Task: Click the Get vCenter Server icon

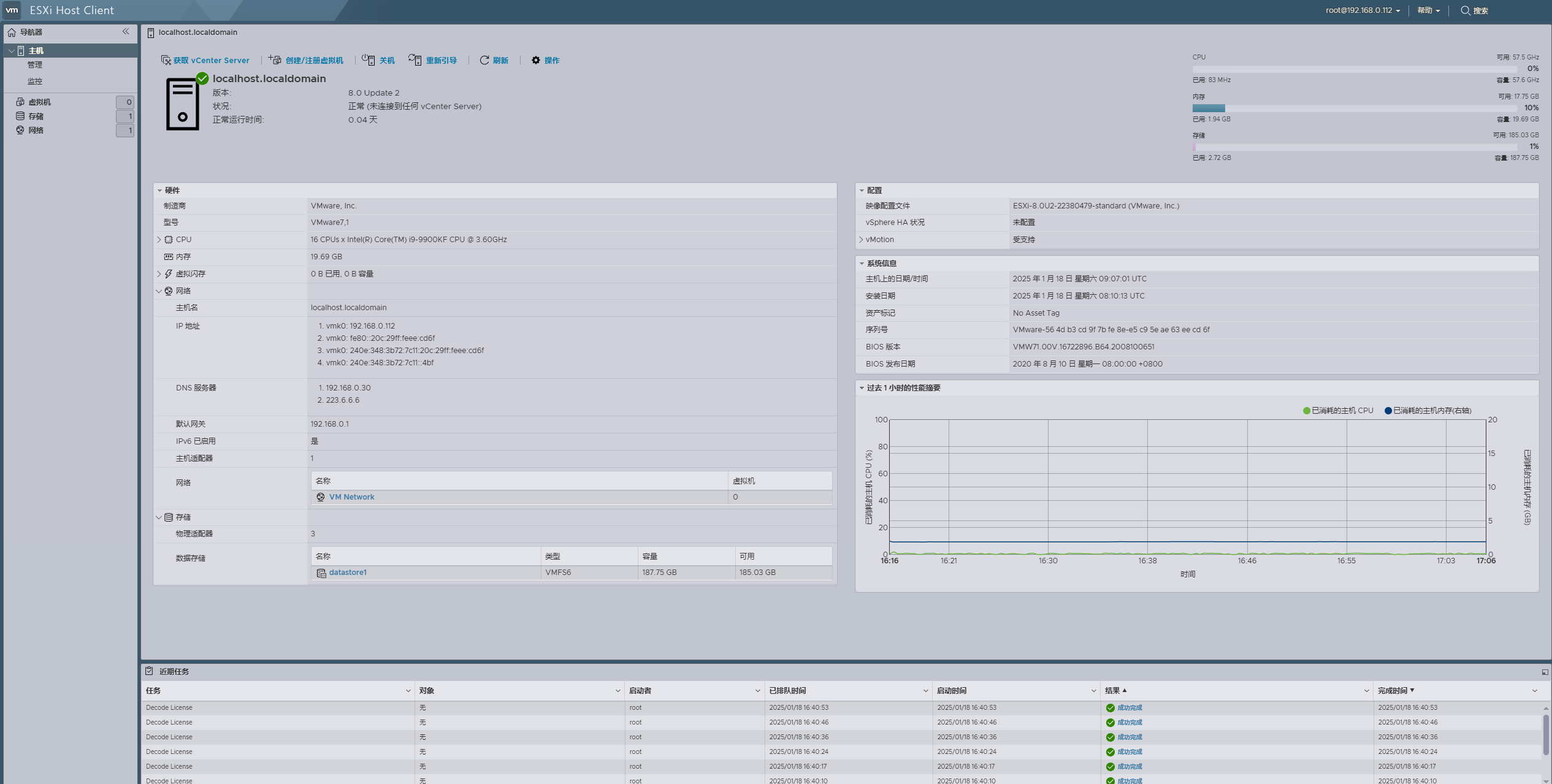Action: pos(166,60)
